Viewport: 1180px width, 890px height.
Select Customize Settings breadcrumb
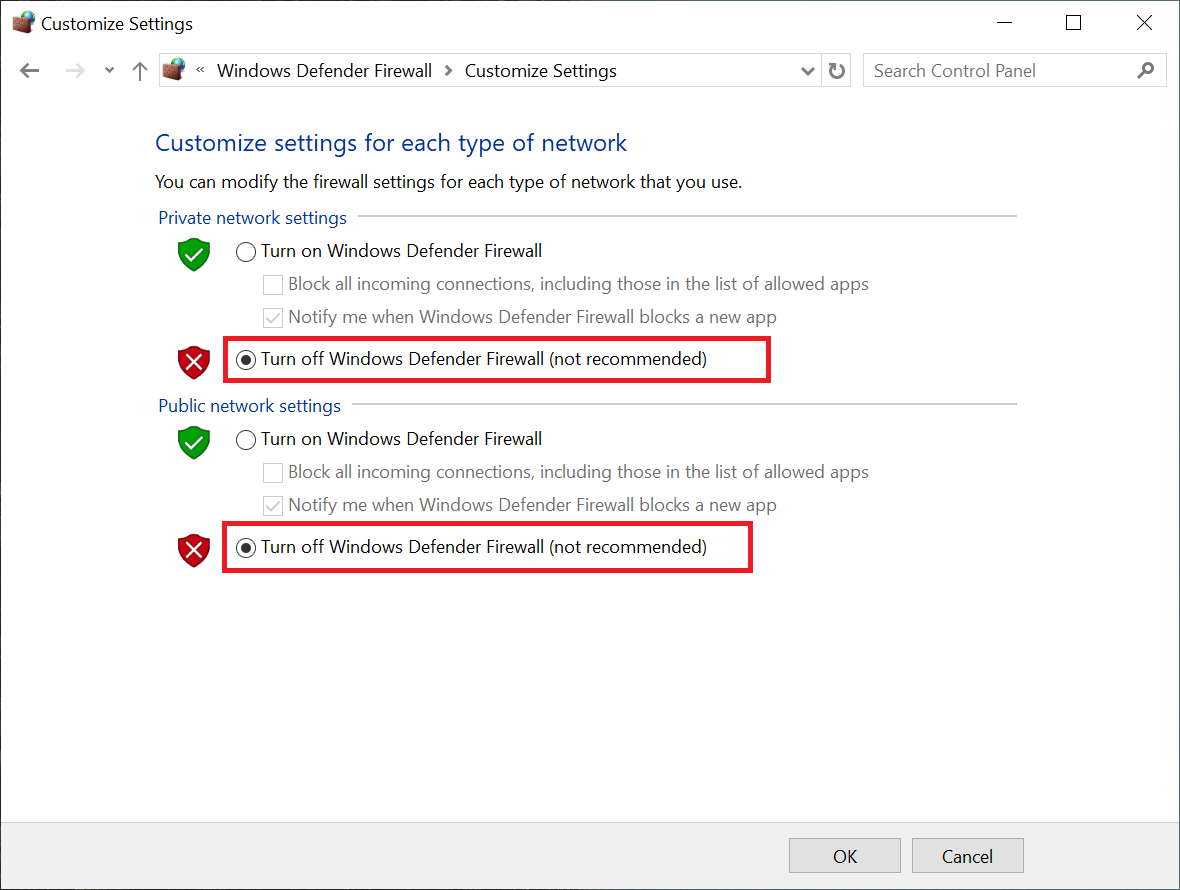[x=540, y=71]
